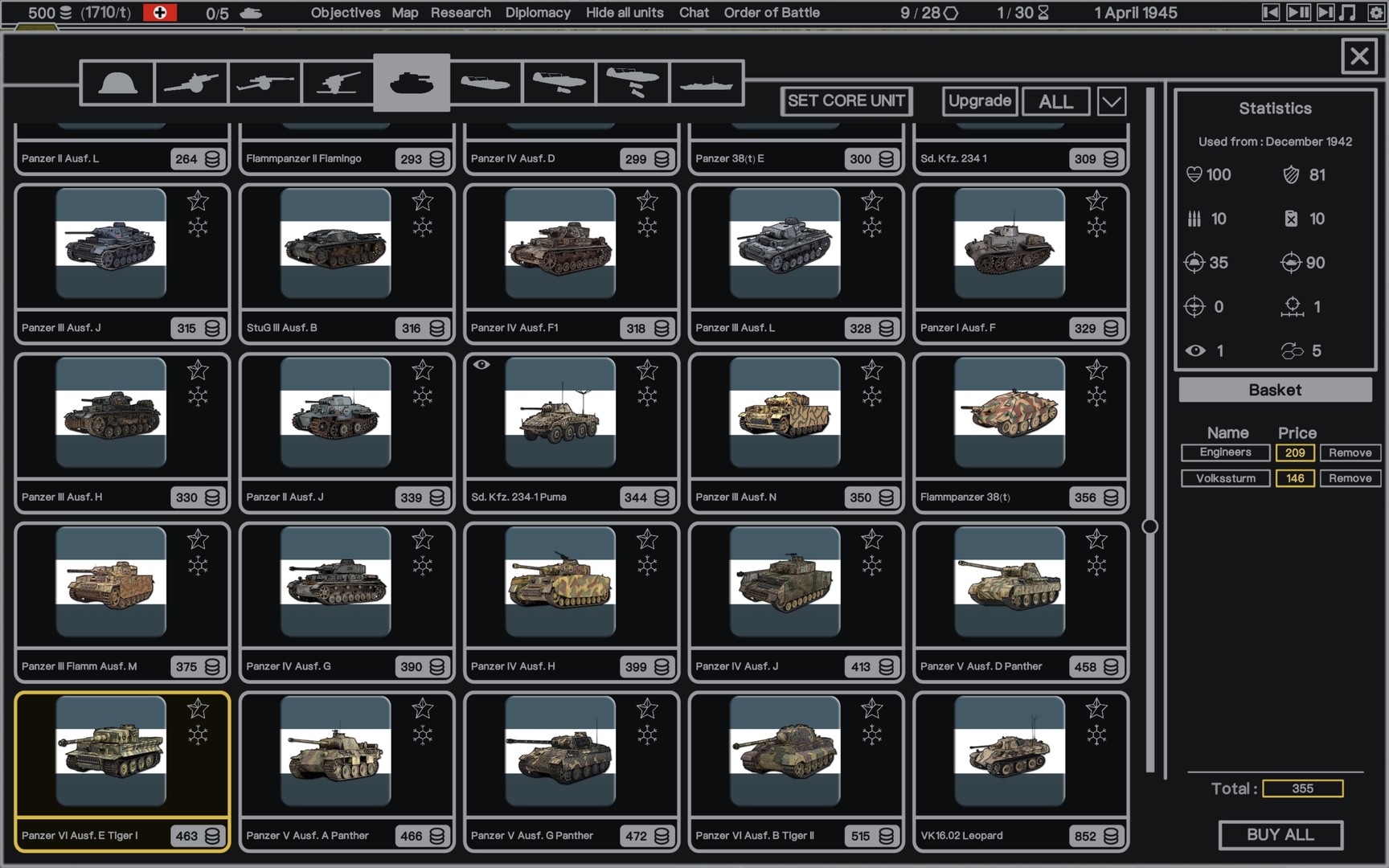Screen dimensions: 1389x868
Task: Open settings via the gear icon
Action: click(x=1376, y=12)
